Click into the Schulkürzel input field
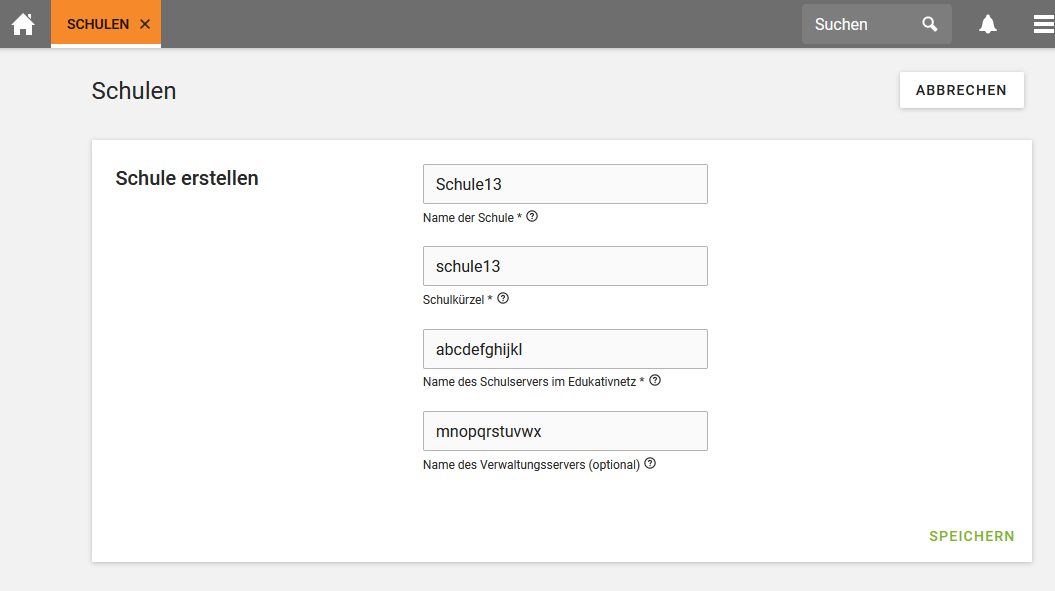The image size is (1055, 591). (x=565, y=266)
